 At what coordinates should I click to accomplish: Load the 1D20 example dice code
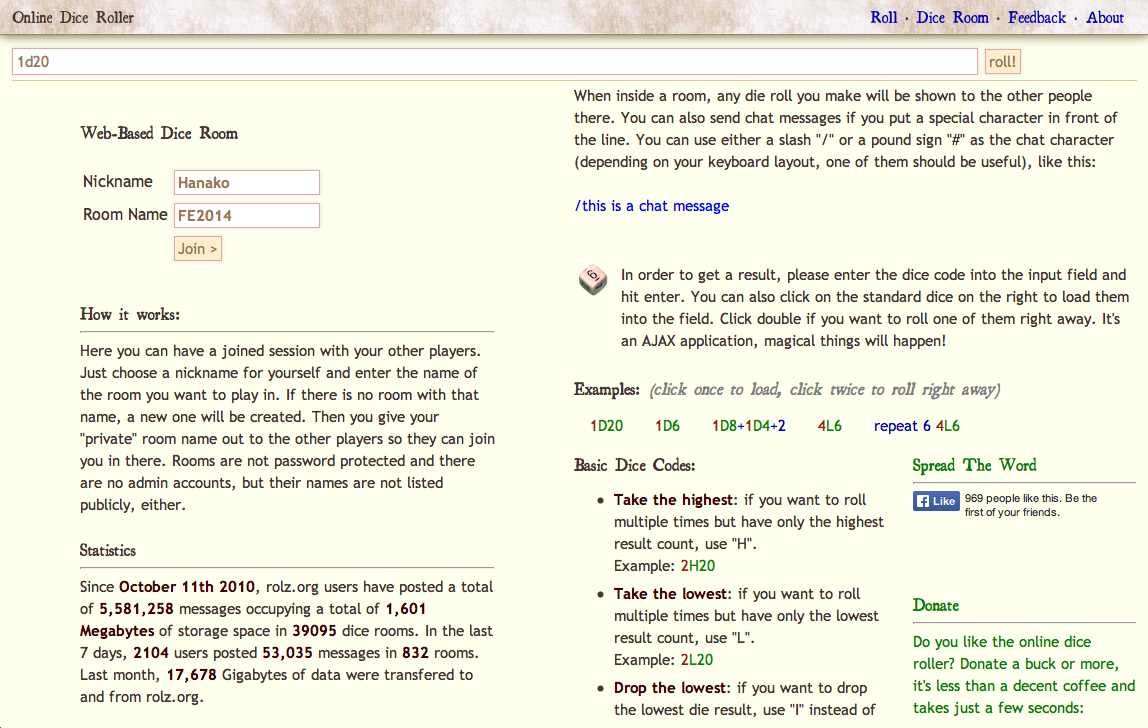coord(606,426)
